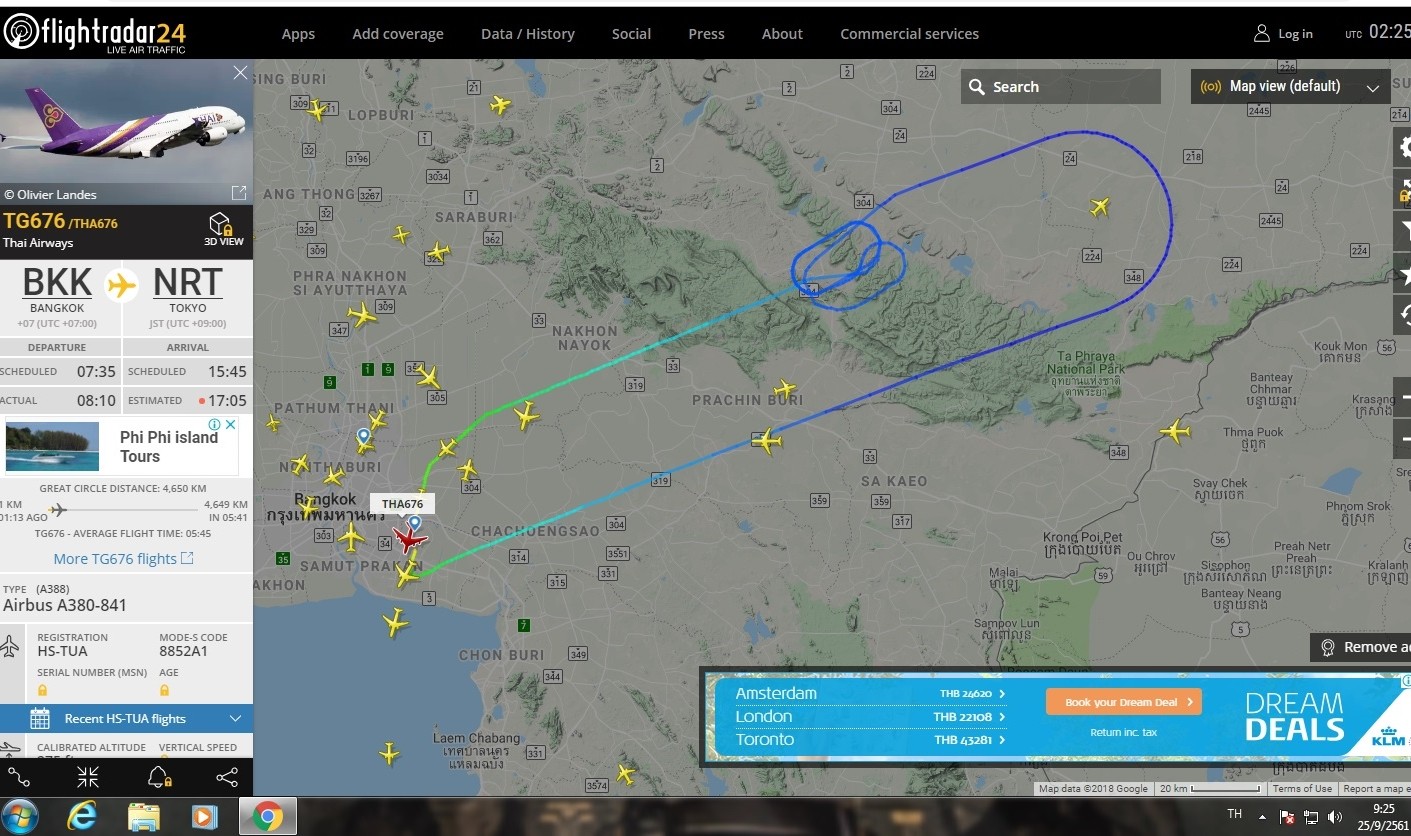Click the playback history icon on map edge

1403,315
